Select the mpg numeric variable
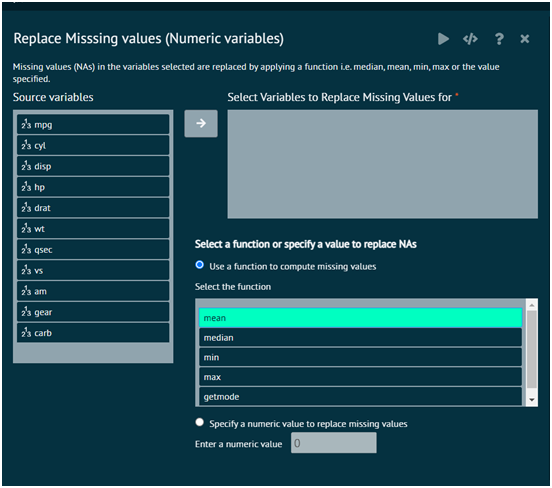Viewport: 552px width, 488px height. (93, 124)
